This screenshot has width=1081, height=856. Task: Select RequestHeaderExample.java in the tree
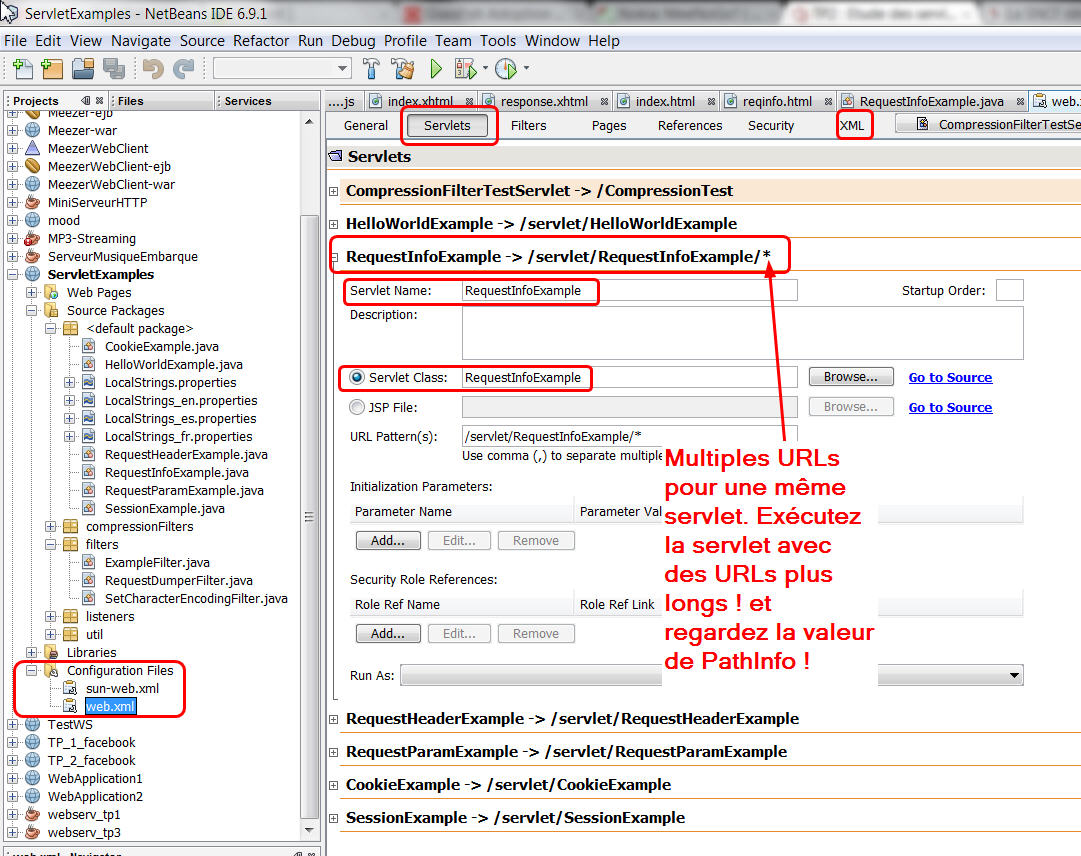(186, 454)
